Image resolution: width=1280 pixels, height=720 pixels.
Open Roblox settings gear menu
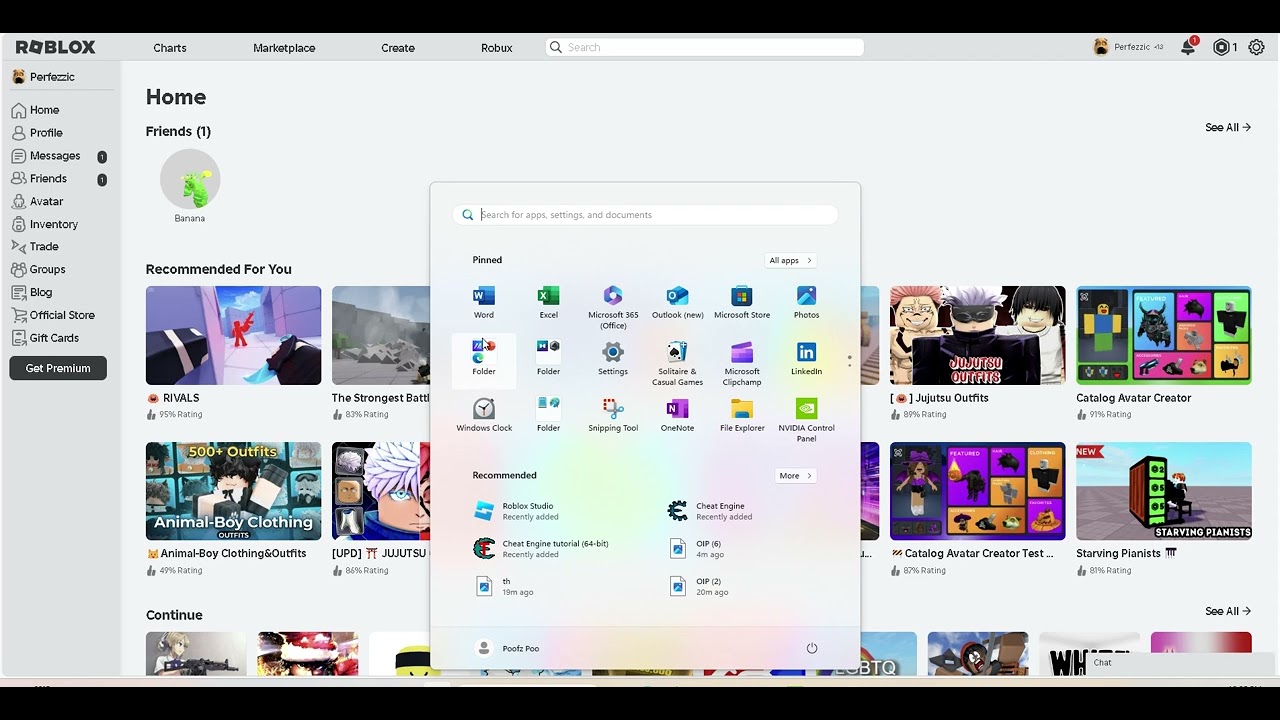(x=1256, y=47)
